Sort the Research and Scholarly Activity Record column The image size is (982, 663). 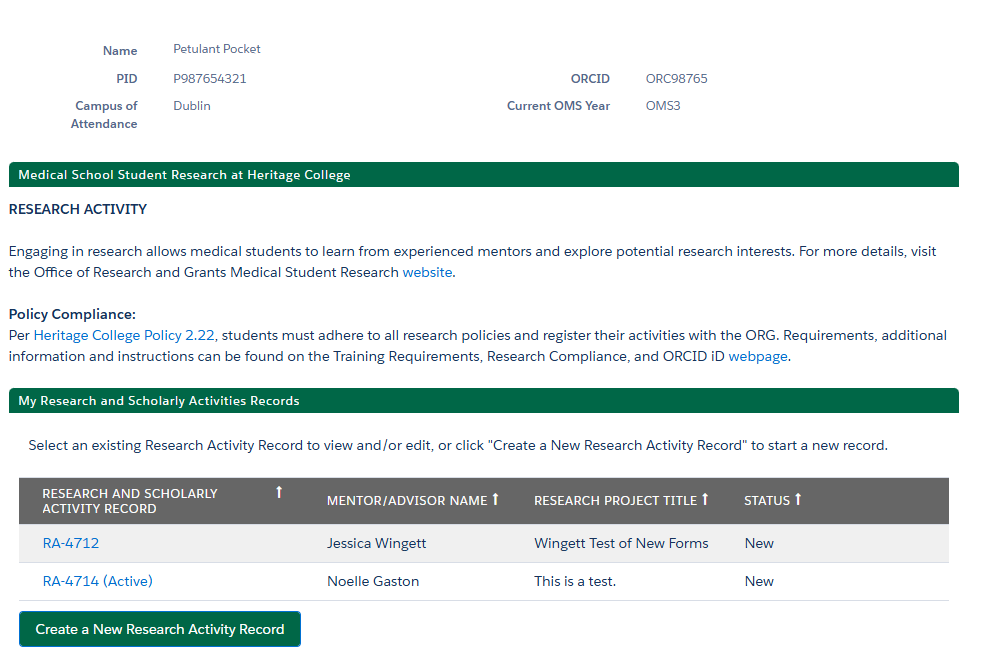(279, 491)
